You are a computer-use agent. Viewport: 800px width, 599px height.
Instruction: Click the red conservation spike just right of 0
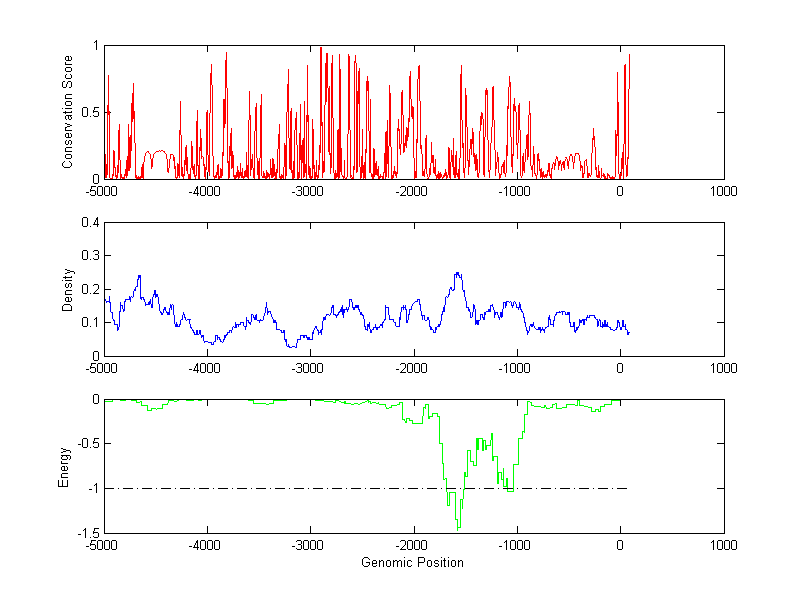tap(628, 56)
